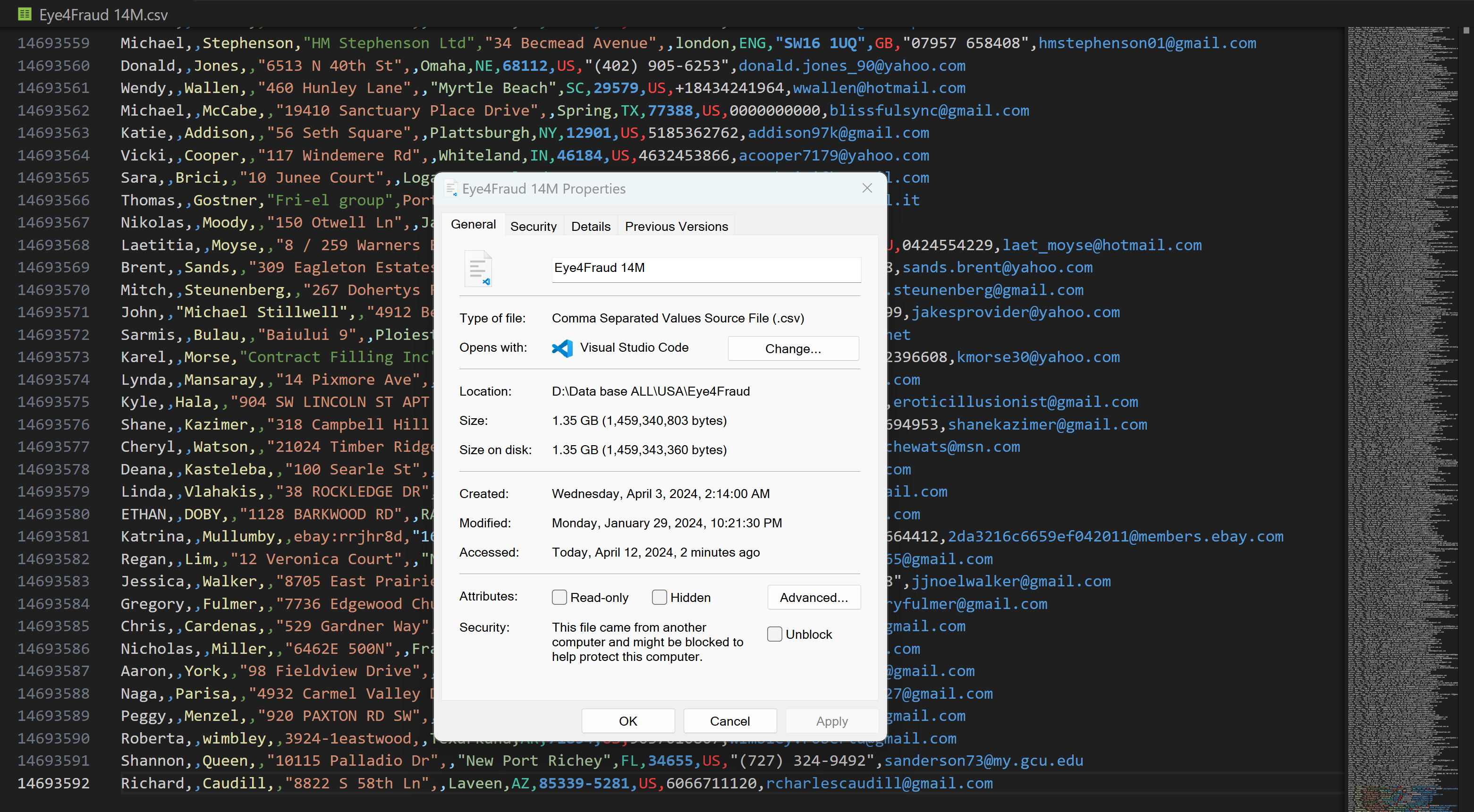Click line number 14693592 in the gutter

click(x=53, y=783)
